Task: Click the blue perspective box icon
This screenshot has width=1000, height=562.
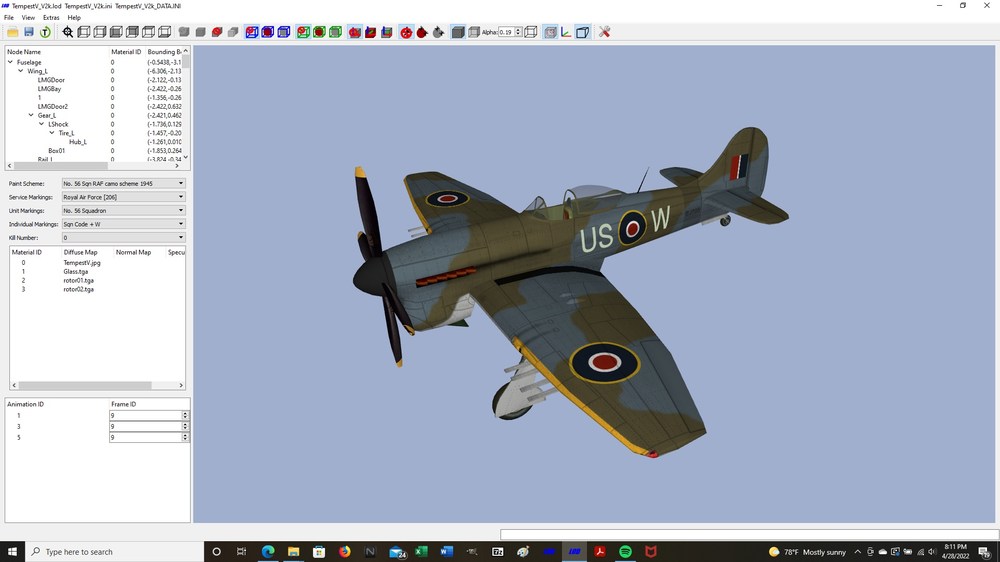Action: (x=582, y=32)
